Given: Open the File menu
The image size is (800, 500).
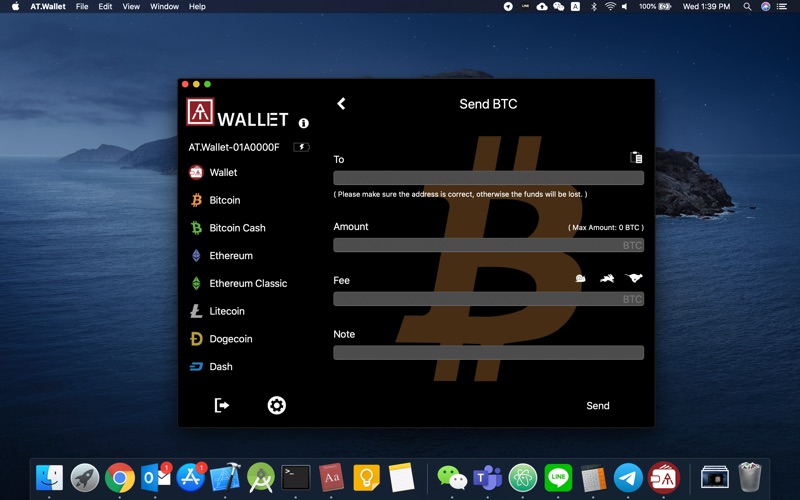Looking at the screenshot, I should [x=82, y=7].
